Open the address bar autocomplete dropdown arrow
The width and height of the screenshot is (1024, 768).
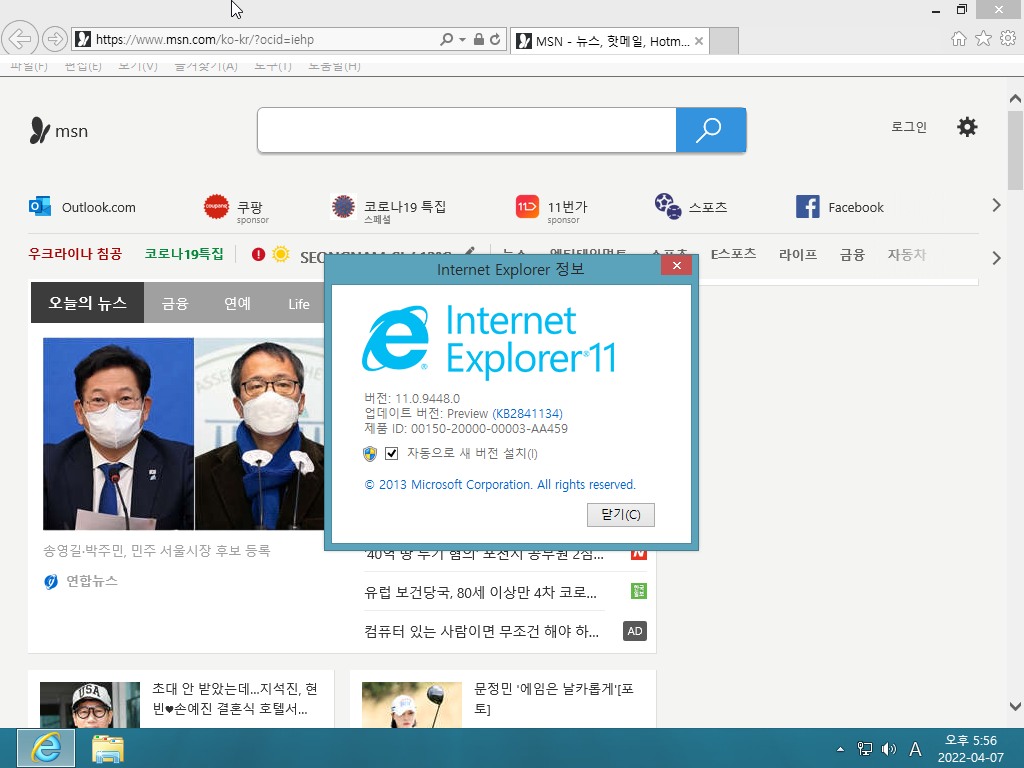[462, 39]
